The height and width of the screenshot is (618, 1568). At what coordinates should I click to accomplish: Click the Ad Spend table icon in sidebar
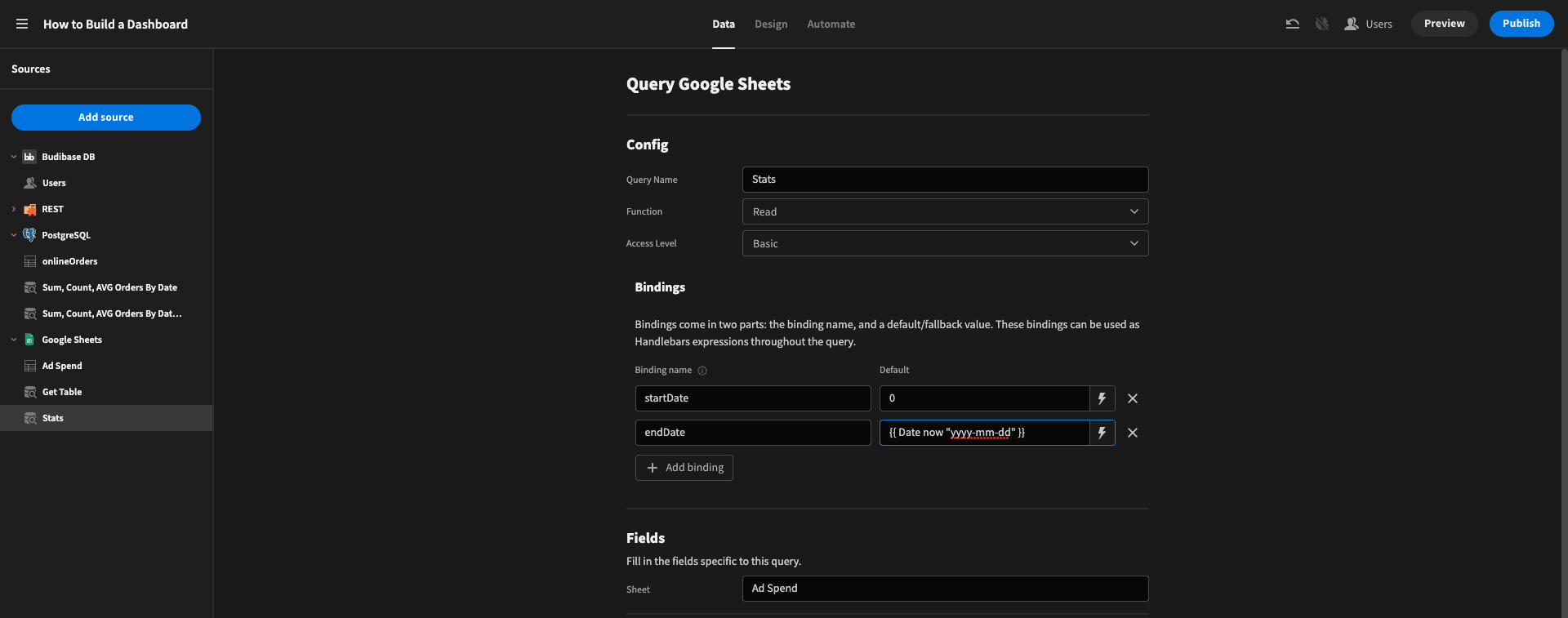30,366
